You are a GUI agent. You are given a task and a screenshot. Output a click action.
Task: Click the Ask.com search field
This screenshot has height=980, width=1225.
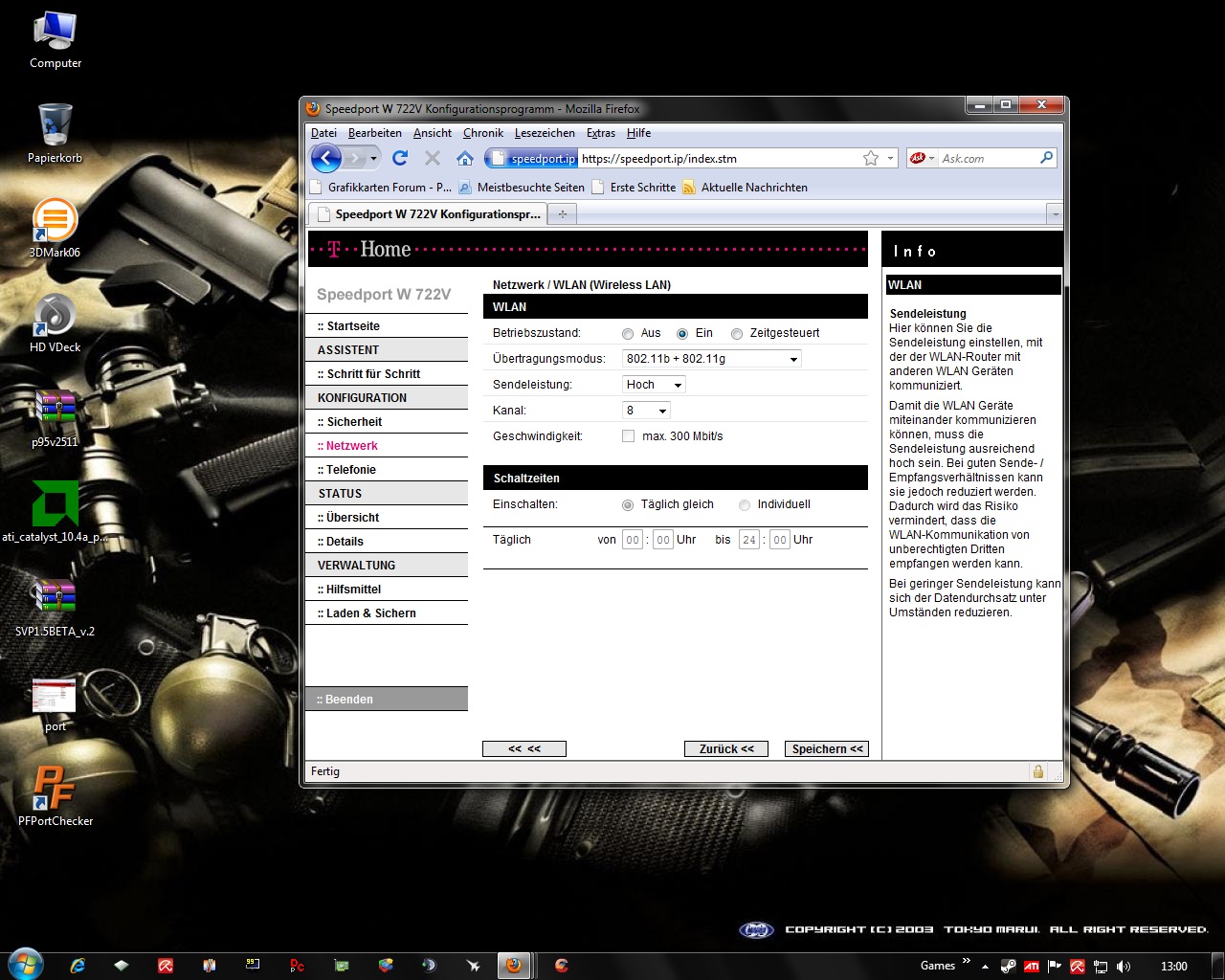point(987,159)
